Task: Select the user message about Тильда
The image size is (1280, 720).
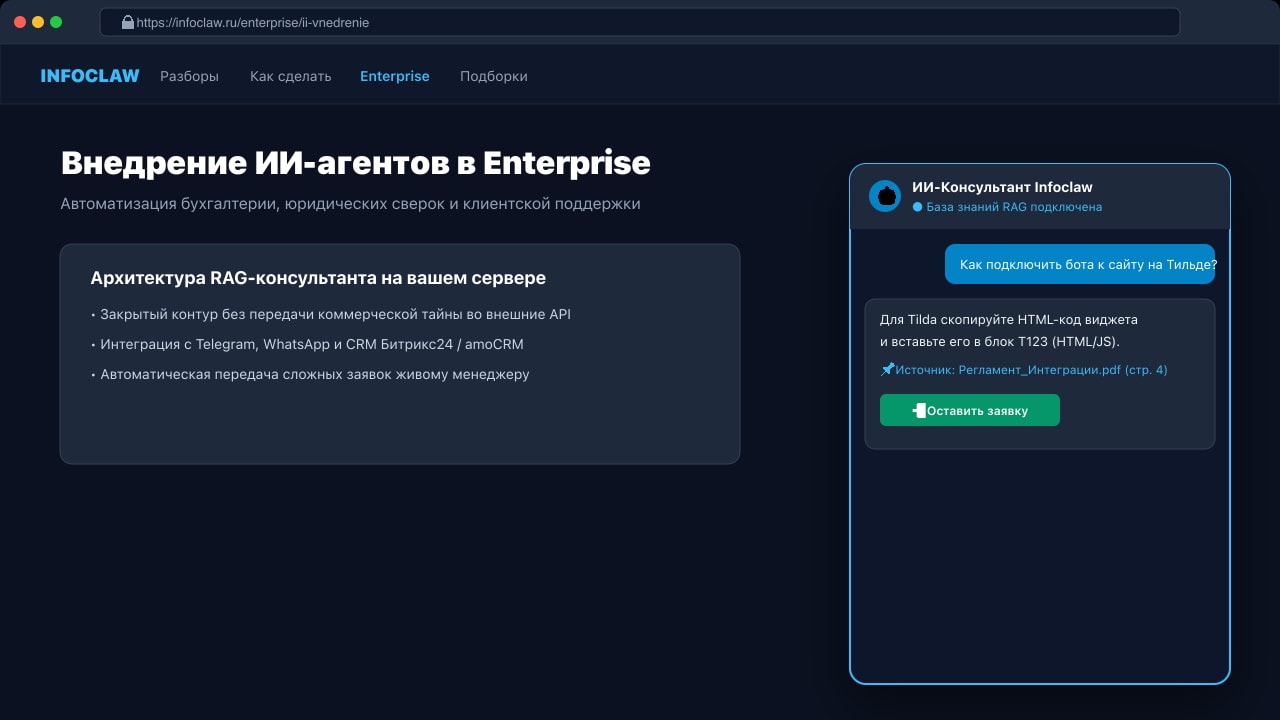Action: pos(1080,264)
